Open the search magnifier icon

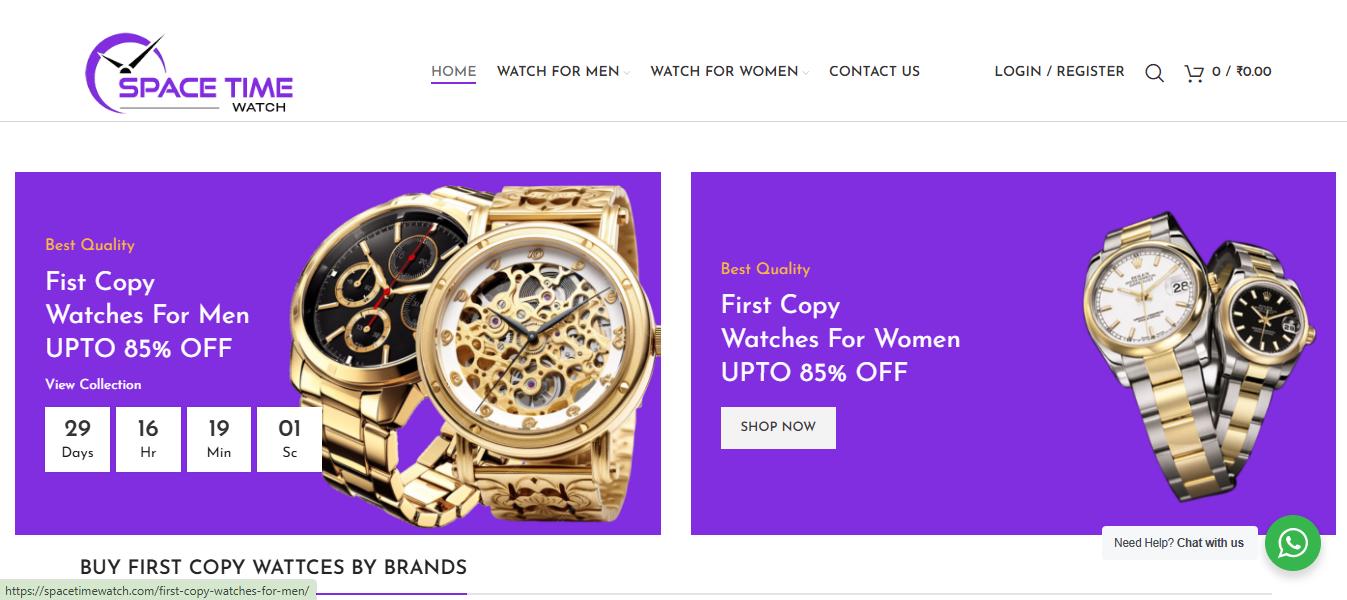[x=1154, y=72]
